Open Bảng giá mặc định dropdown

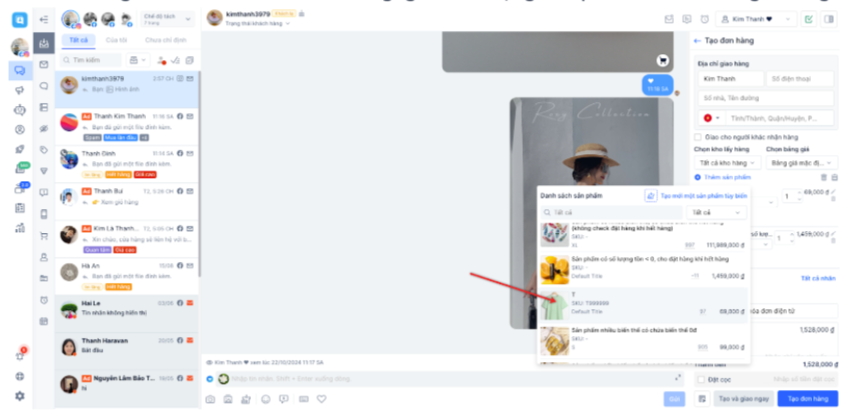[x=800, y=162]
